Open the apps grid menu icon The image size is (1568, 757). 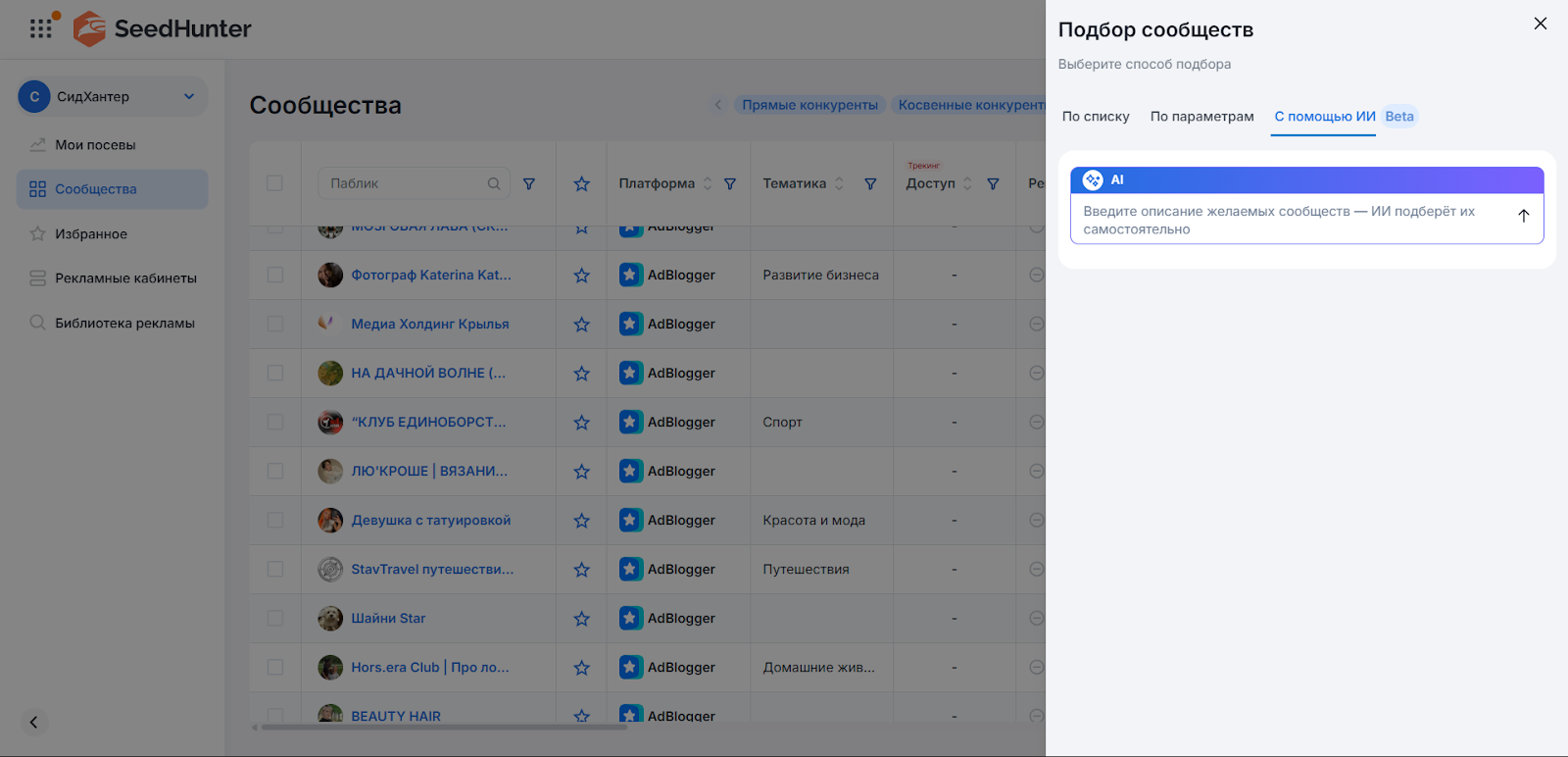(40, 28)
